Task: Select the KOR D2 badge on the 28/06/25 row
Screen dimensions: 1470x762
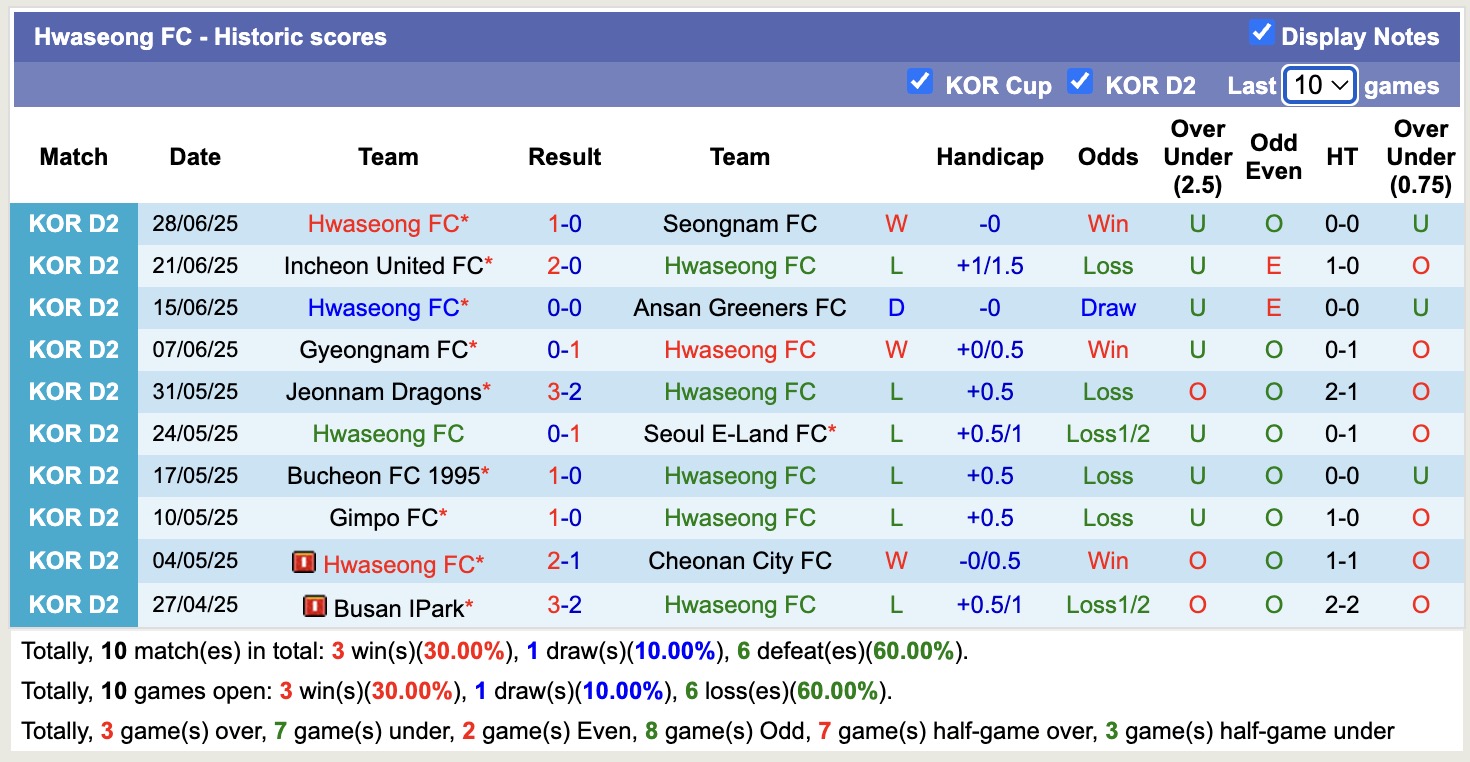Action: [x=74, y=223]
